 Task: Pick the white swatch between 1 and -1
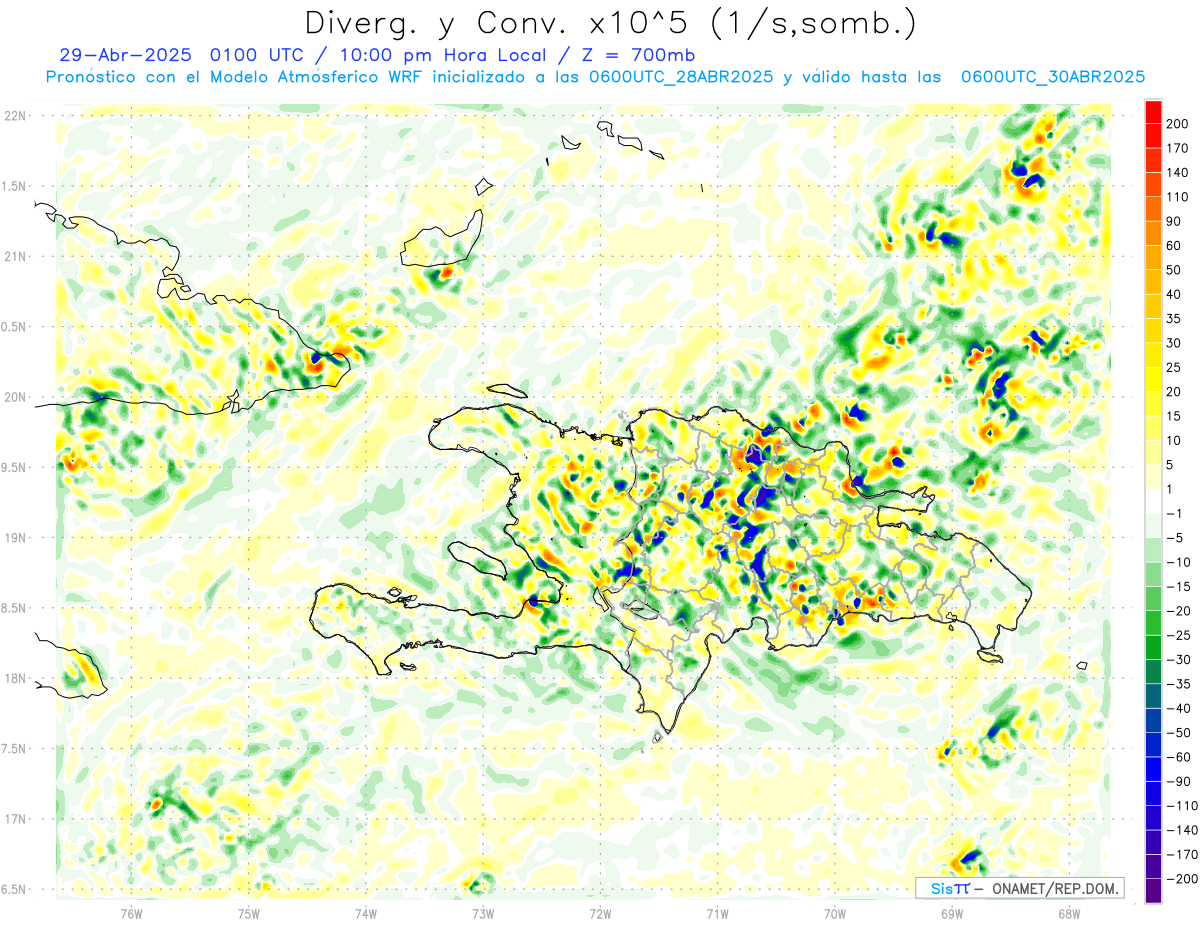[1153, 501]
